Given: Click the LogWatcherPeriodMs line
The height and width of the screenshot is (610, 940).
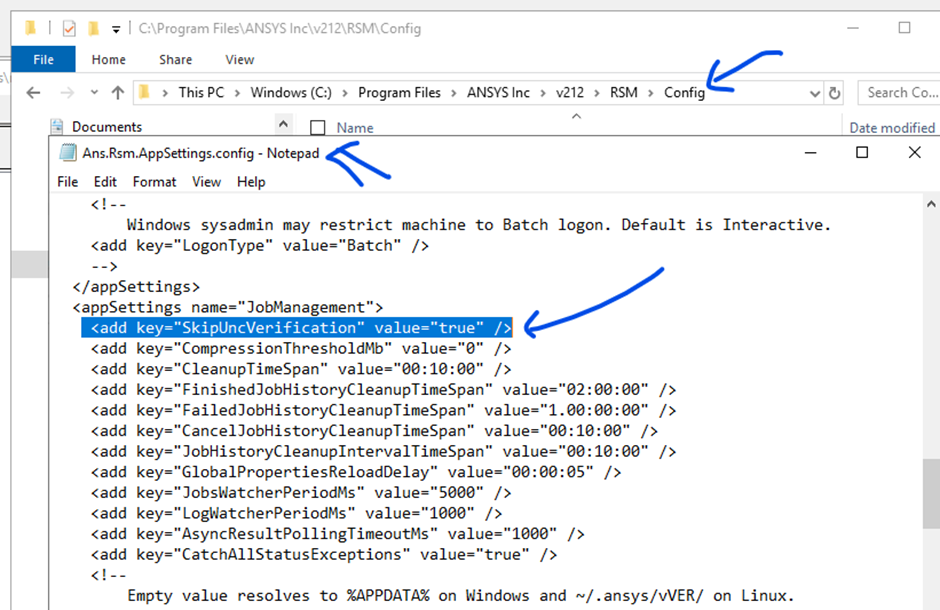Looking at the screenshot, I should coord(296,514).
